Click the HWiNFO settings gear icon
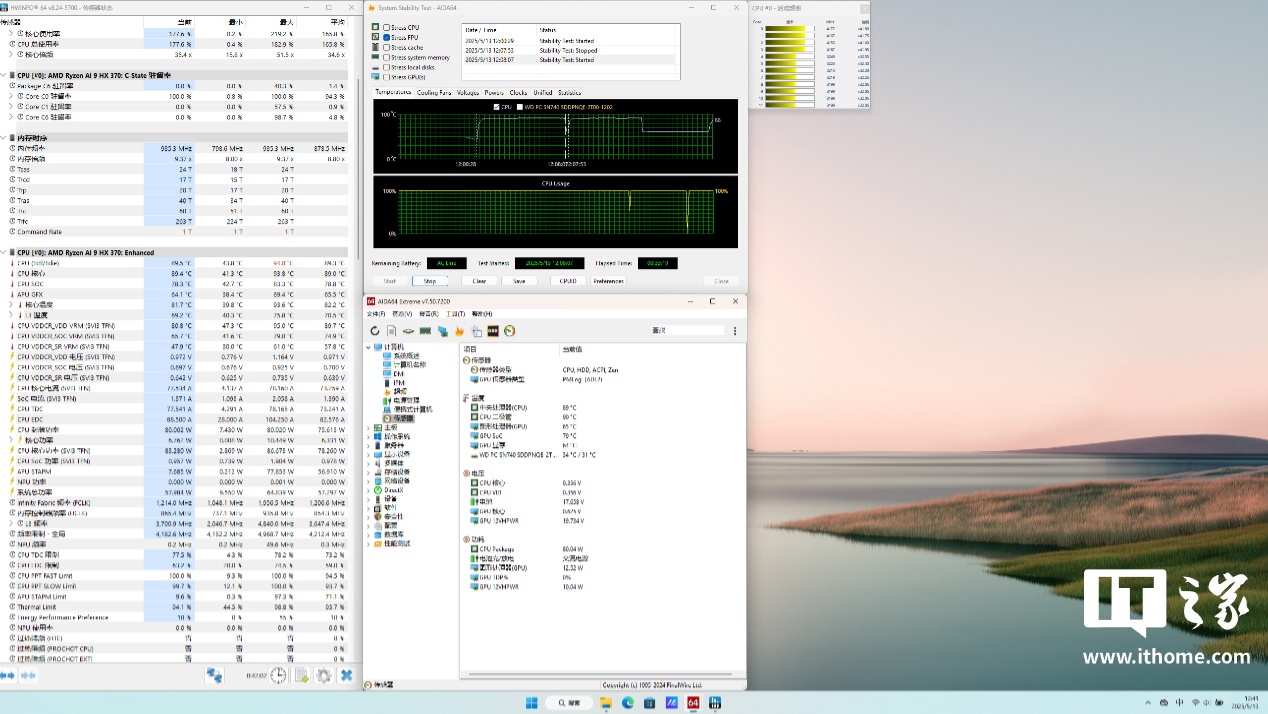1268x714 pixels. click(324, 676)
